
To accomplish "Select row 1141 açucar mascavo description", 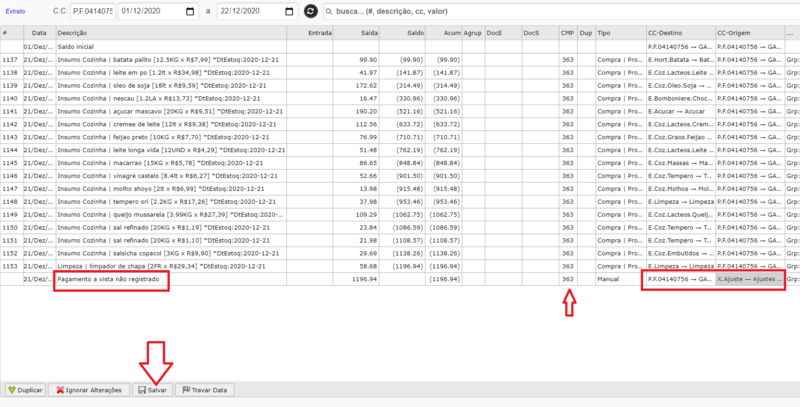I will (171, 111).
